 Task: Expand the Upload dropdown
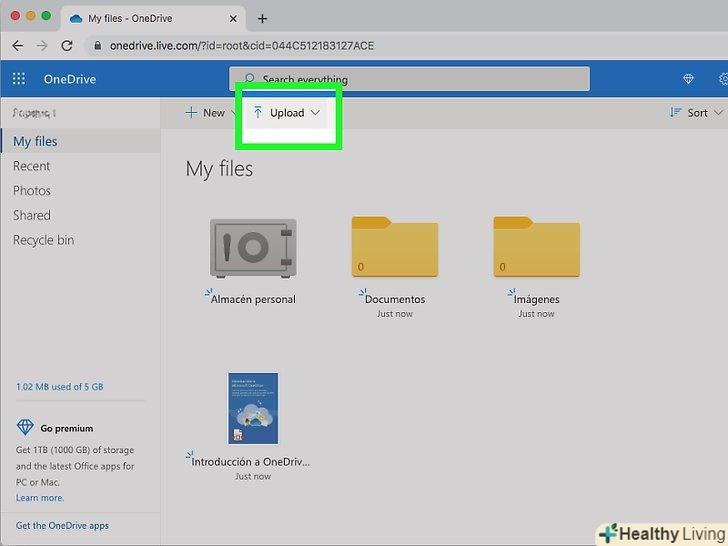pyautogui.click(x=288, y=113)
